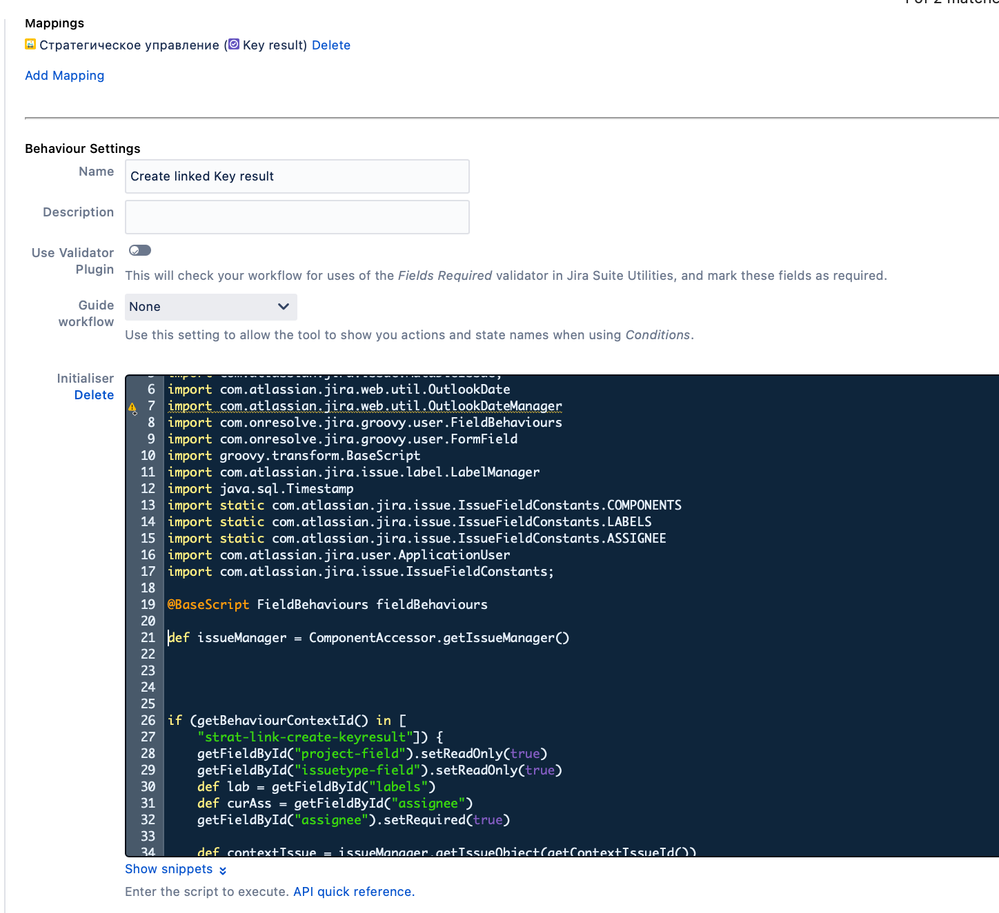Click the Add Mapping link
Screen dimensions: 999x913
pos(64,75)
